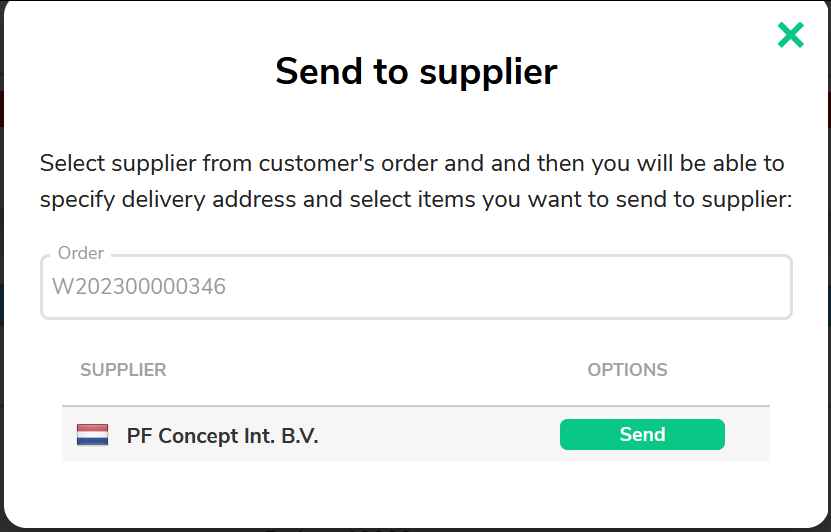831x532 pixels.
Task: Click the word supplier in the dialog title
Action: (488, 72)
